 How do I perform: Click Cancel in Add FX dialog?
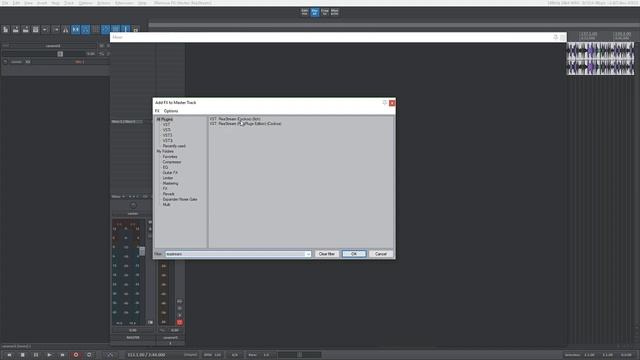[381, 254]
